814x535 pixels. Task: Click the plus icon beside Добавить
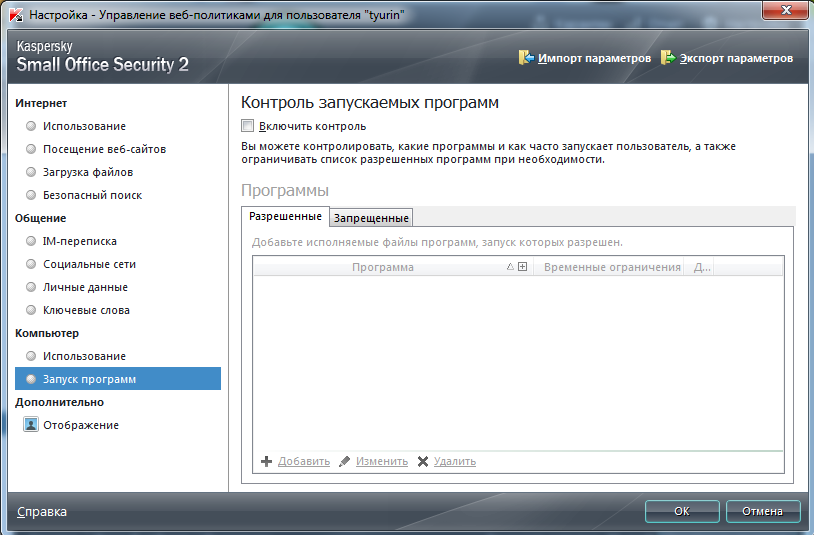(266, 461)
